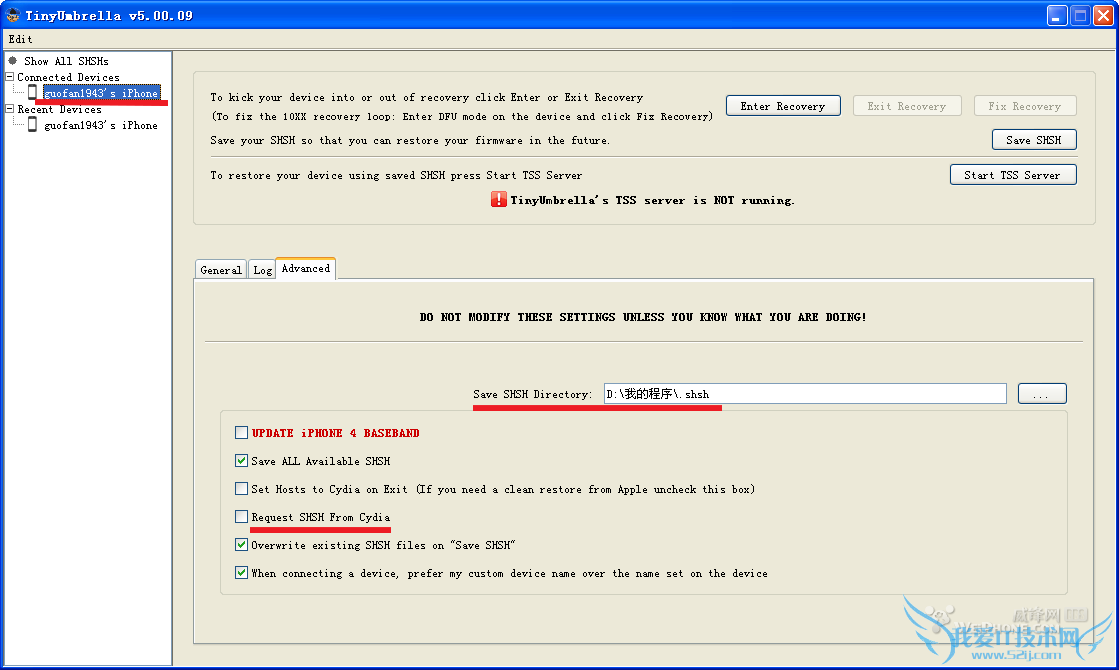Screen dimensions: 1119x670
Task: Click the Exit Recovery button
Action: (x=907, y=106)
